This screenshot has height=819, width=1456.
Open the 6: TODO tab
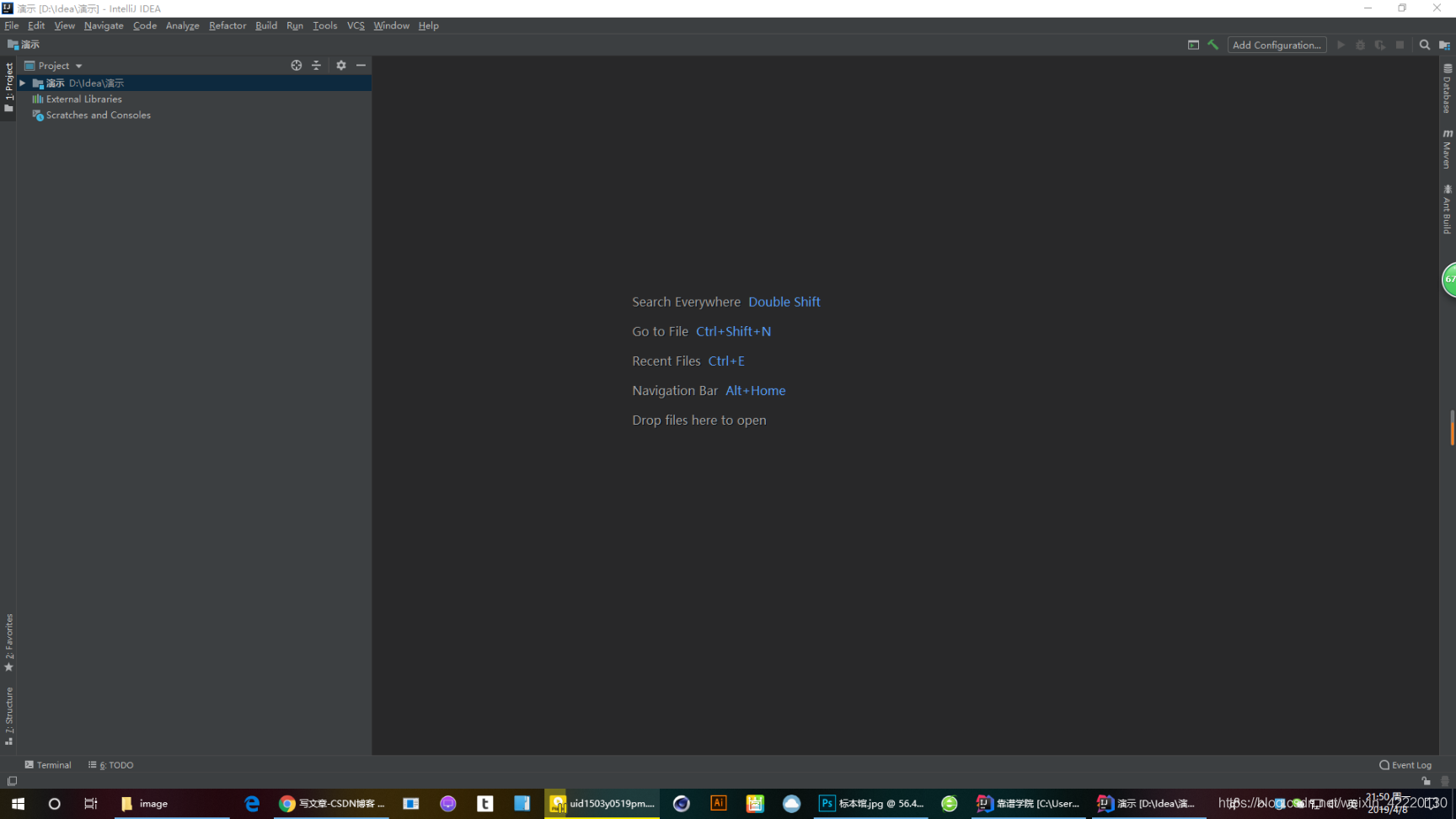(x=111, y=765)
